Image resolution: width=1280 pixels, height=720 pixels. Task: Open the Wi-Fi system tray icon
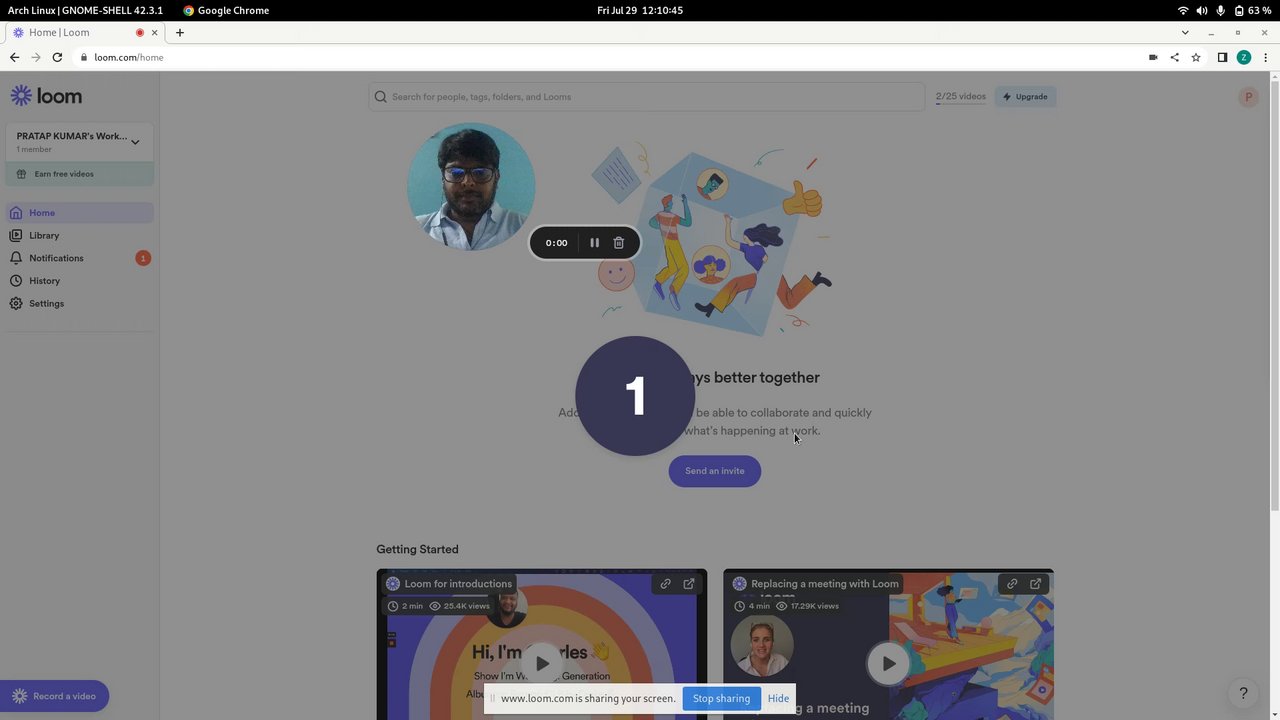[1183, 10]
